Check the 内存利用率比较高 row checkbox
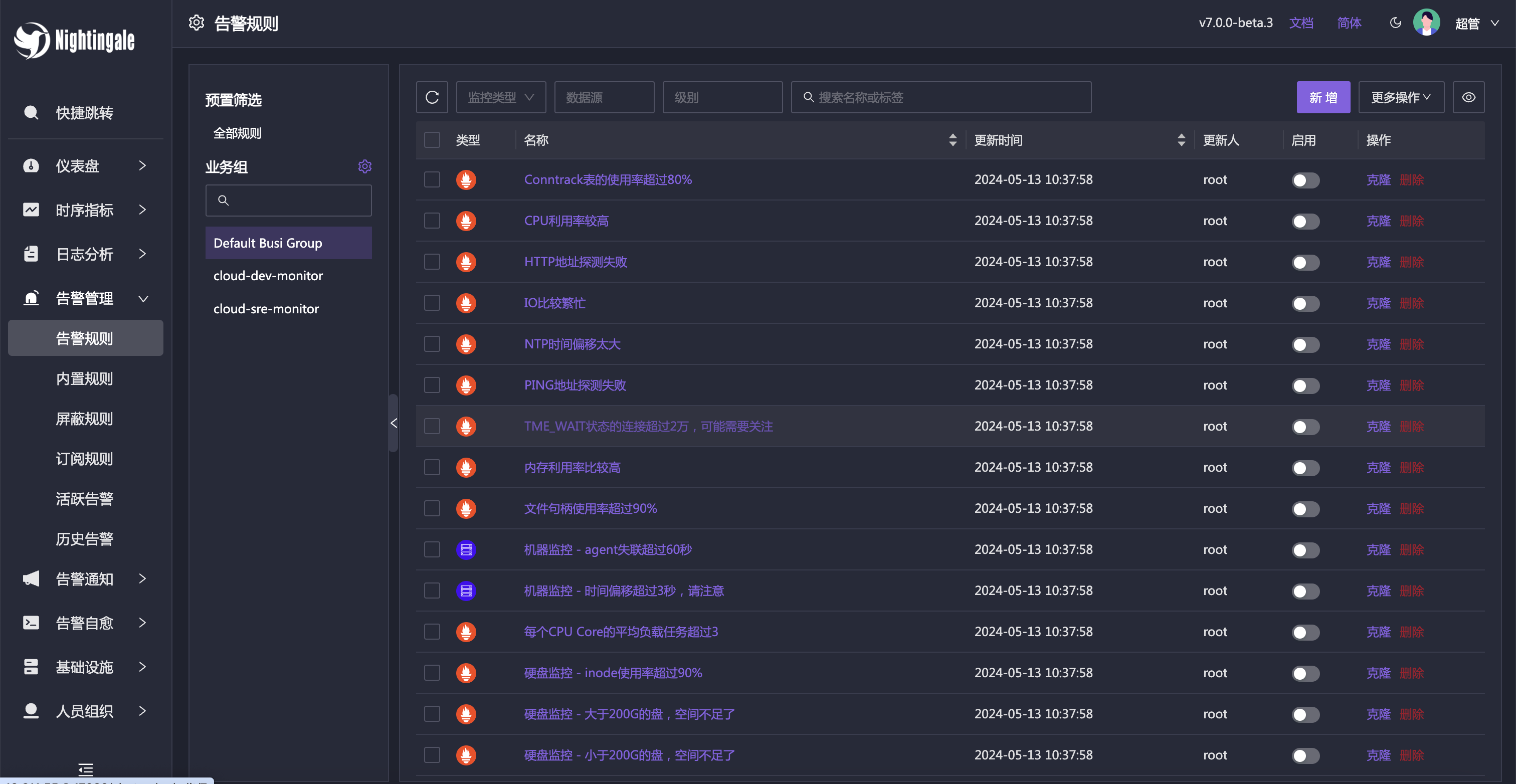 (x=432, y=467)
